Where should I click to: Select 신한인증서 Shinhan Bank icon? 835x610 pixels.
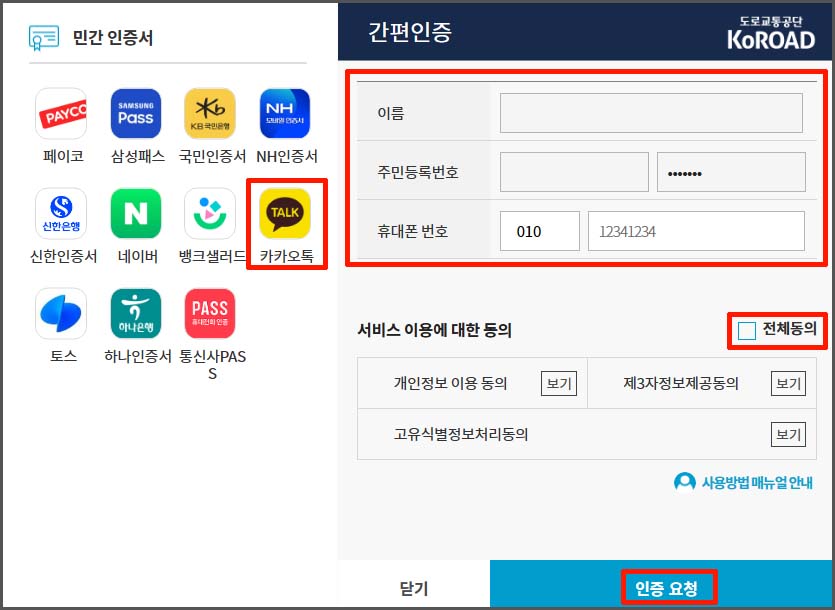coord(61,214)
